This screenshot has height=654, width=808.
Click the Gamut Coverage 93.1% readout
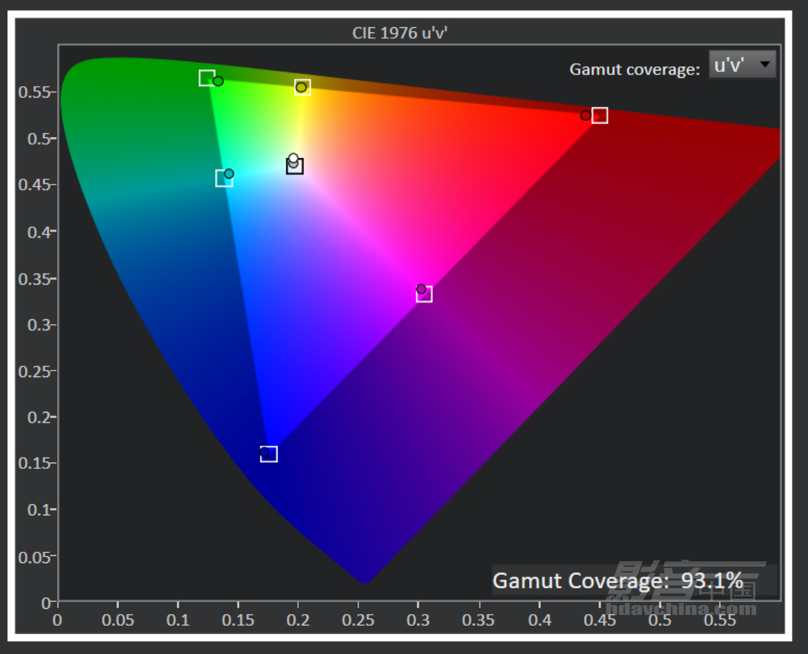pyautogui.click(x=617, y=581)
